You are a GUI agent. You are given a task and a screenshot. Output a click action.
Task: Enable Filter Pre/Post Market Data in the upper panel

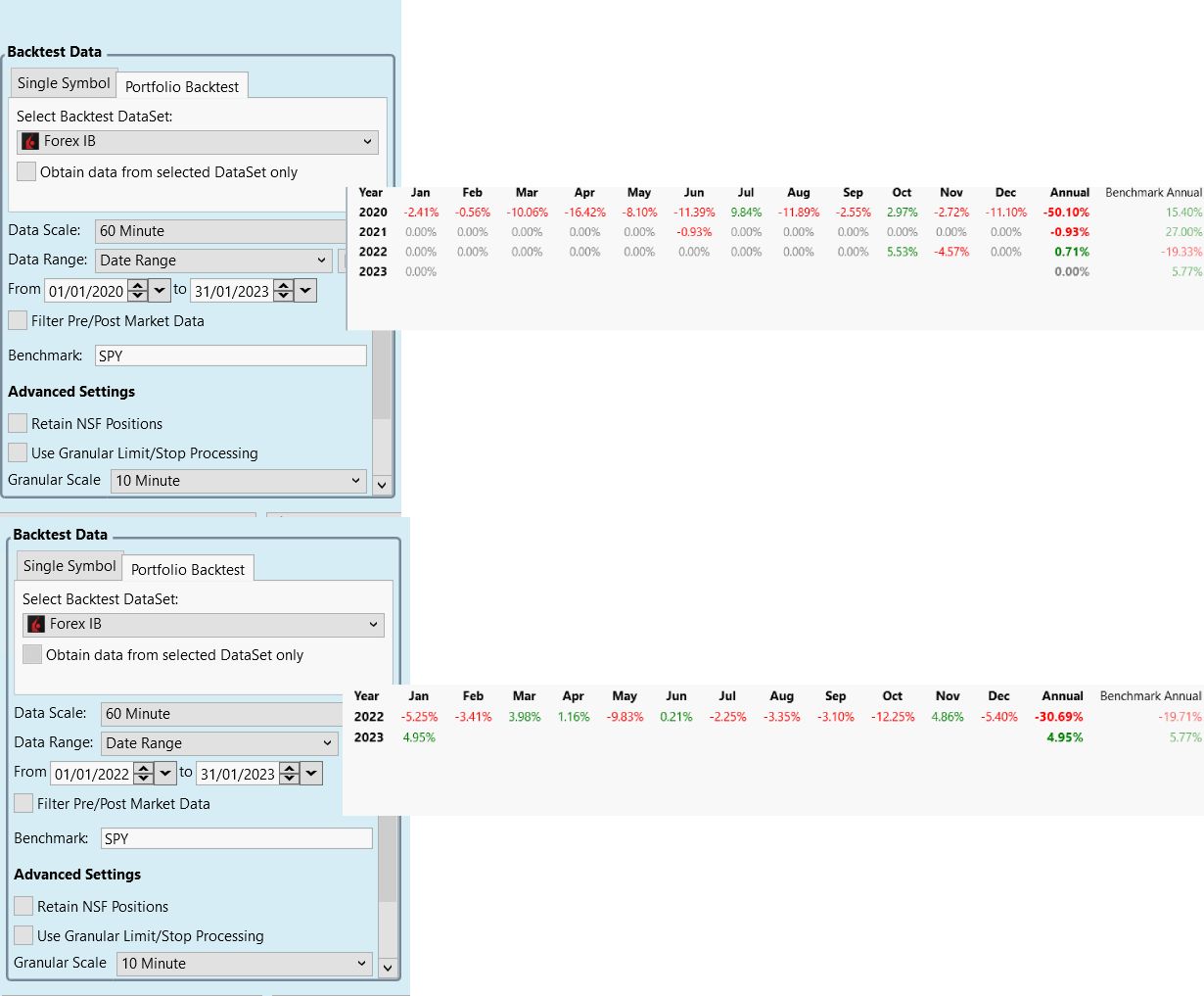pos(18,321)
